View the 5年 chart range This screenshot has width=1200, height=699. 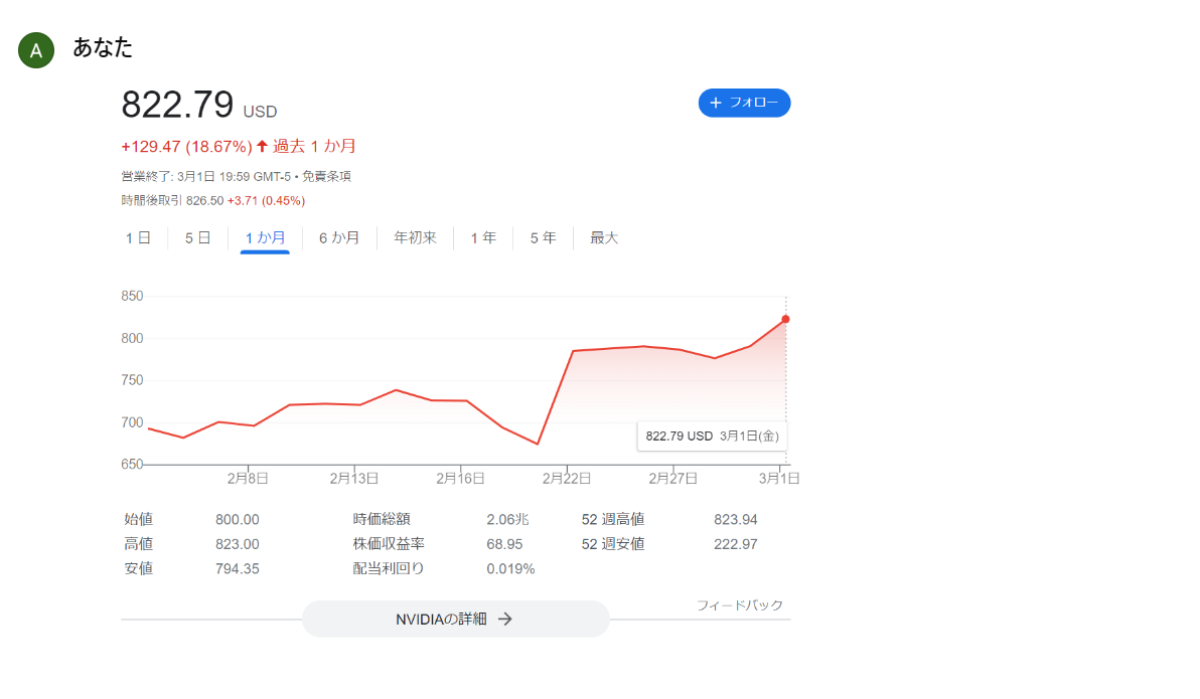pos(543,238)
